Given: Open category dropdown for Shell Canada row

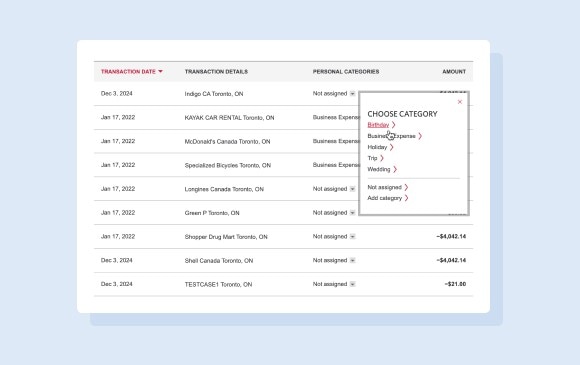Looking at the screenshot, I should click(x=352, y=260).
